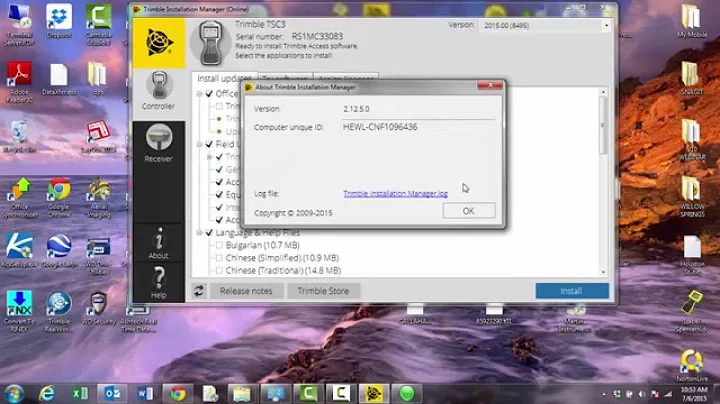The image size is (720, 404).
Task: Click the Google Chrome desktop icon
Action: [59, 197]
